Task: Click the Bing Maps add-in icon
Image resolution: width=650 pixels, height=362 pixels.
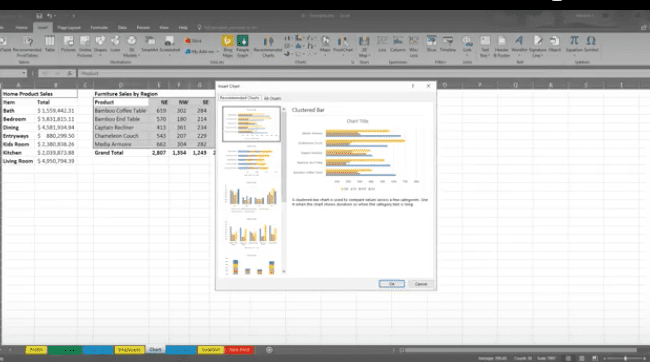Action: tap(227, 46)
